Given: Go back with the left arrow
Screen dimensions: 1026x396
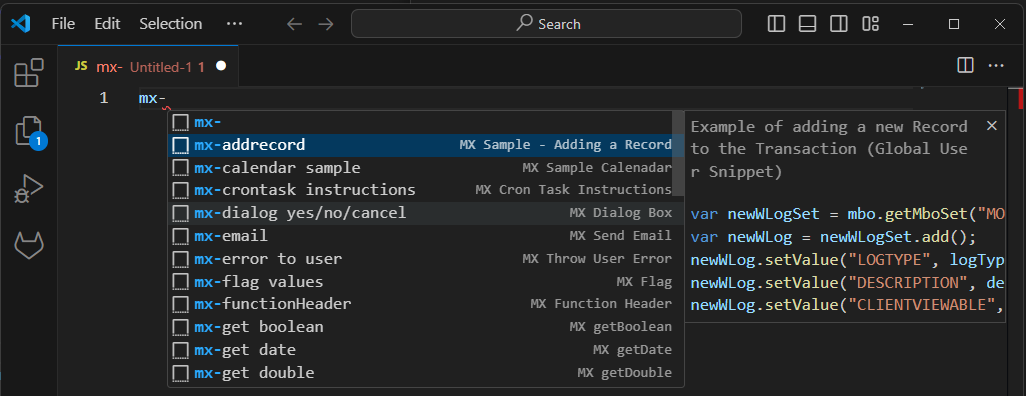Looking at the screenshot, I should [294, 24].
